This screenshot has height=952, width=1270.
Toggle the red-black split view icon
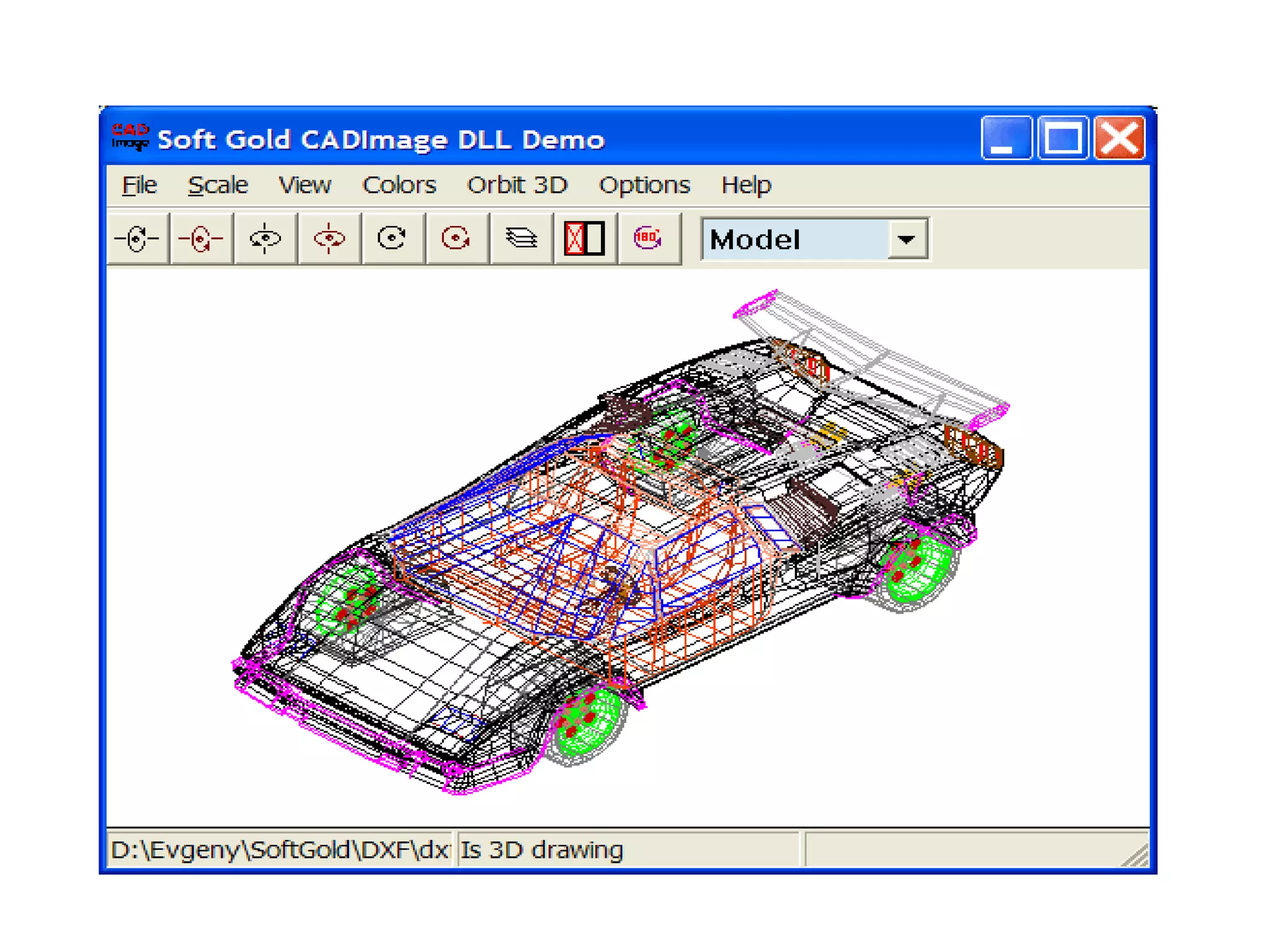(x=585, y=239)
